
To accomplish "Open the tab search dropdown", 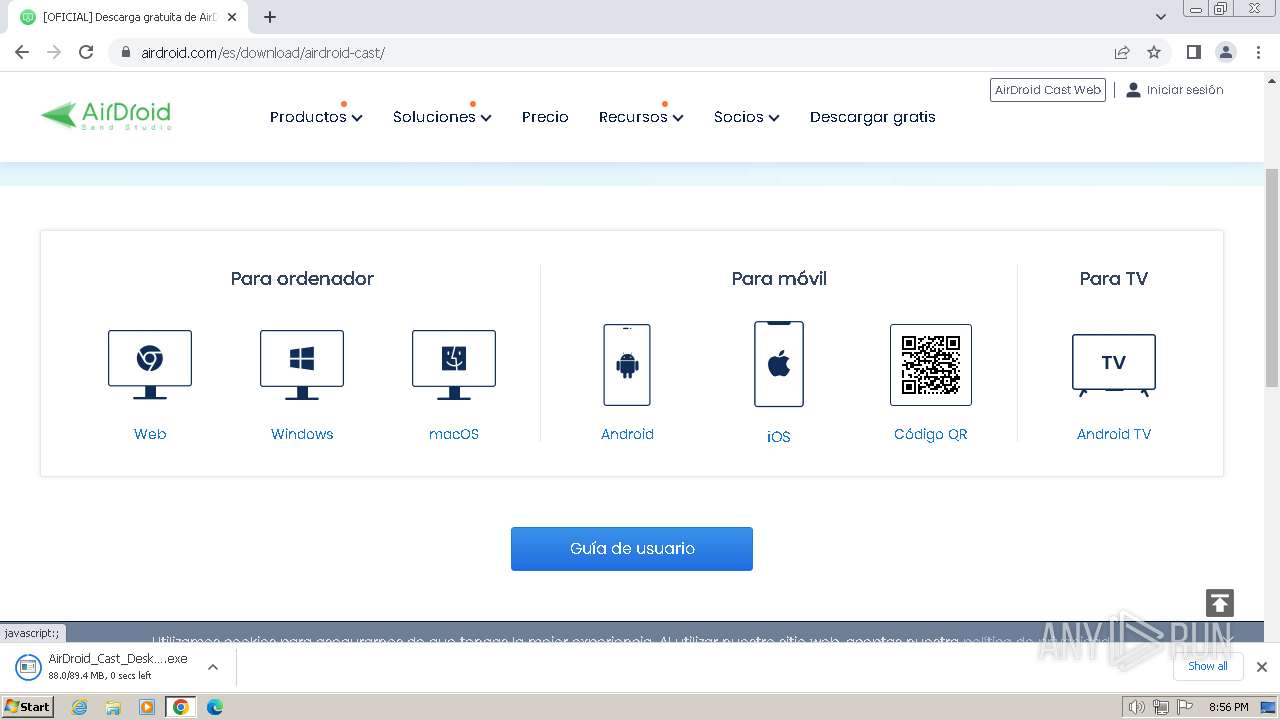I will pyautogui.click(x=1161, y=17).
